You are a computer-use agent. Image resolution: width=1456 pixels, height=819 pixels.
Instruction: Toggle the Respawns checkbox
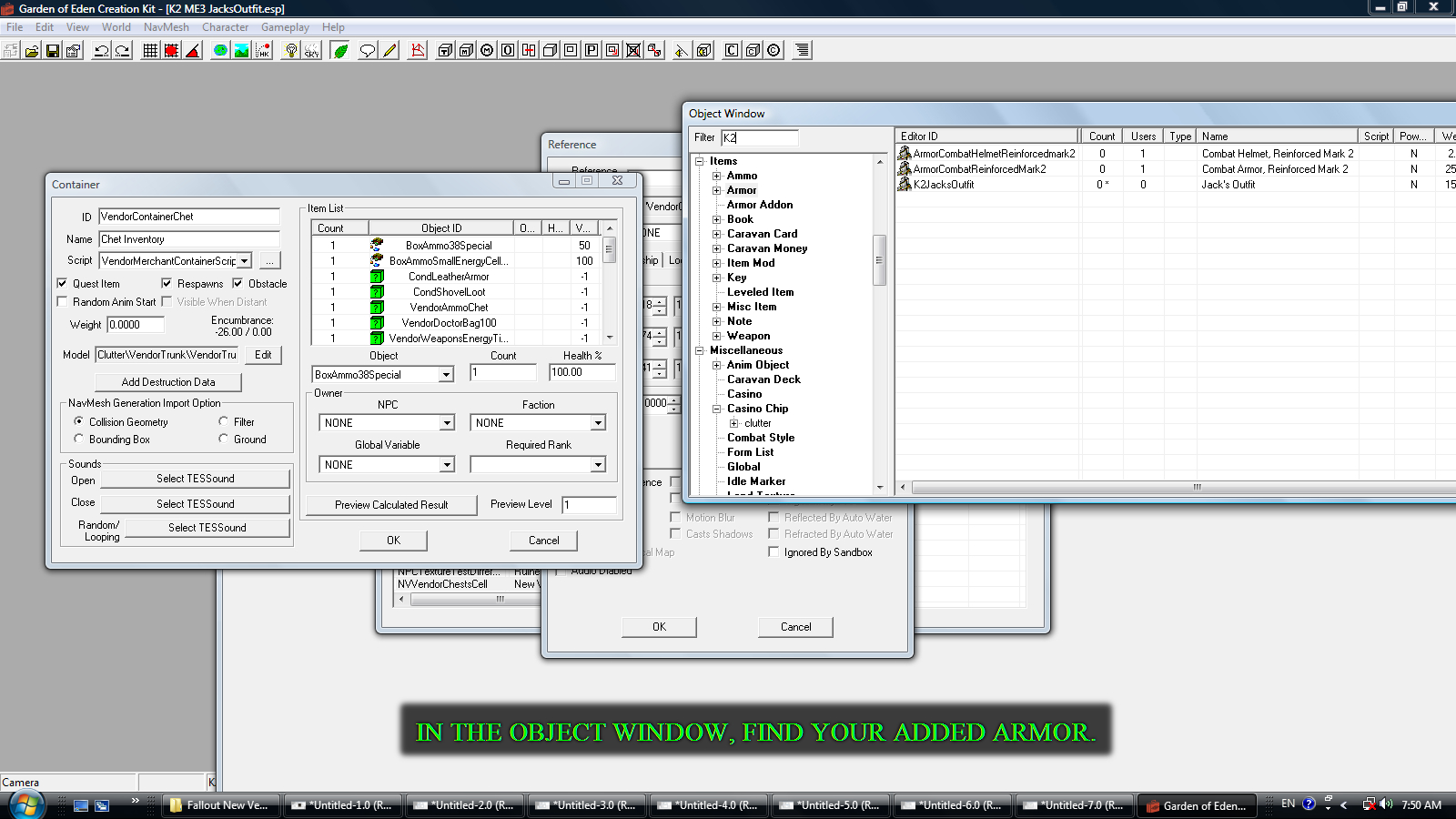click(x=167, y=283)
